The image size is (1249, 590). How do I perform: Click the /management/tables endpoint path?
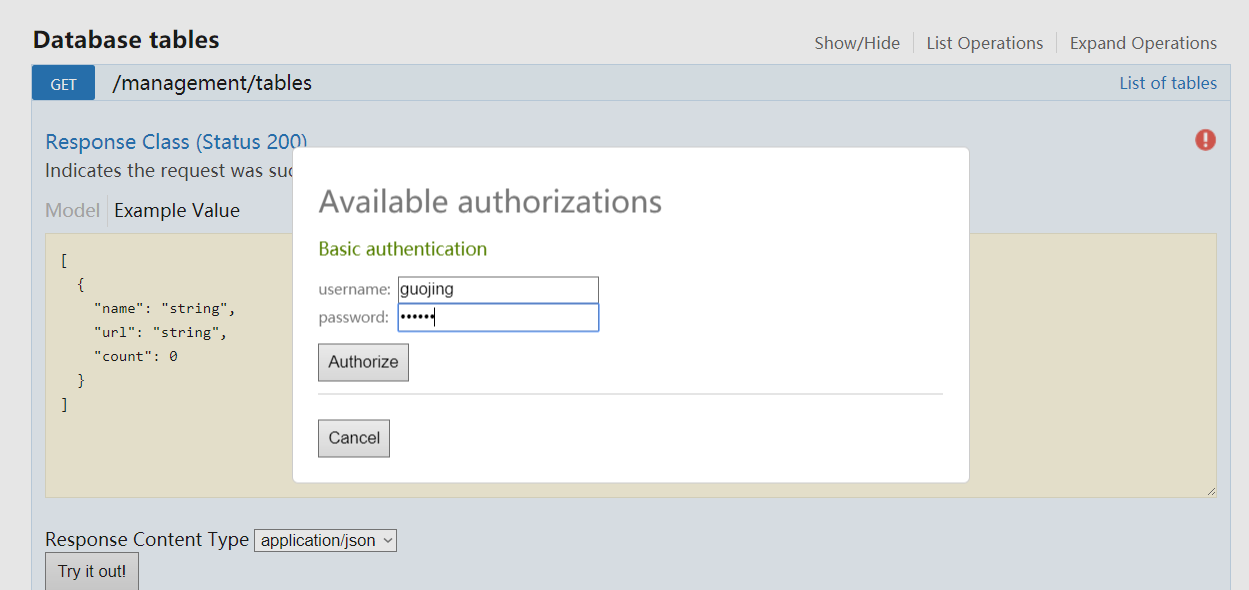click(212, 83)
